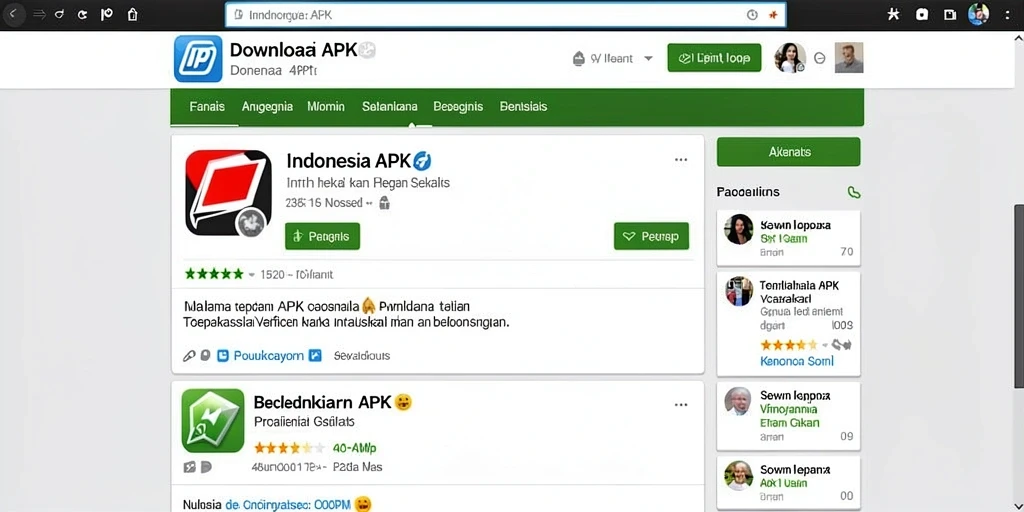Open the green Beclednkiarn APK app icon
The width and height of the screenshot is (1024, 512).
click(x=212, y=421)
